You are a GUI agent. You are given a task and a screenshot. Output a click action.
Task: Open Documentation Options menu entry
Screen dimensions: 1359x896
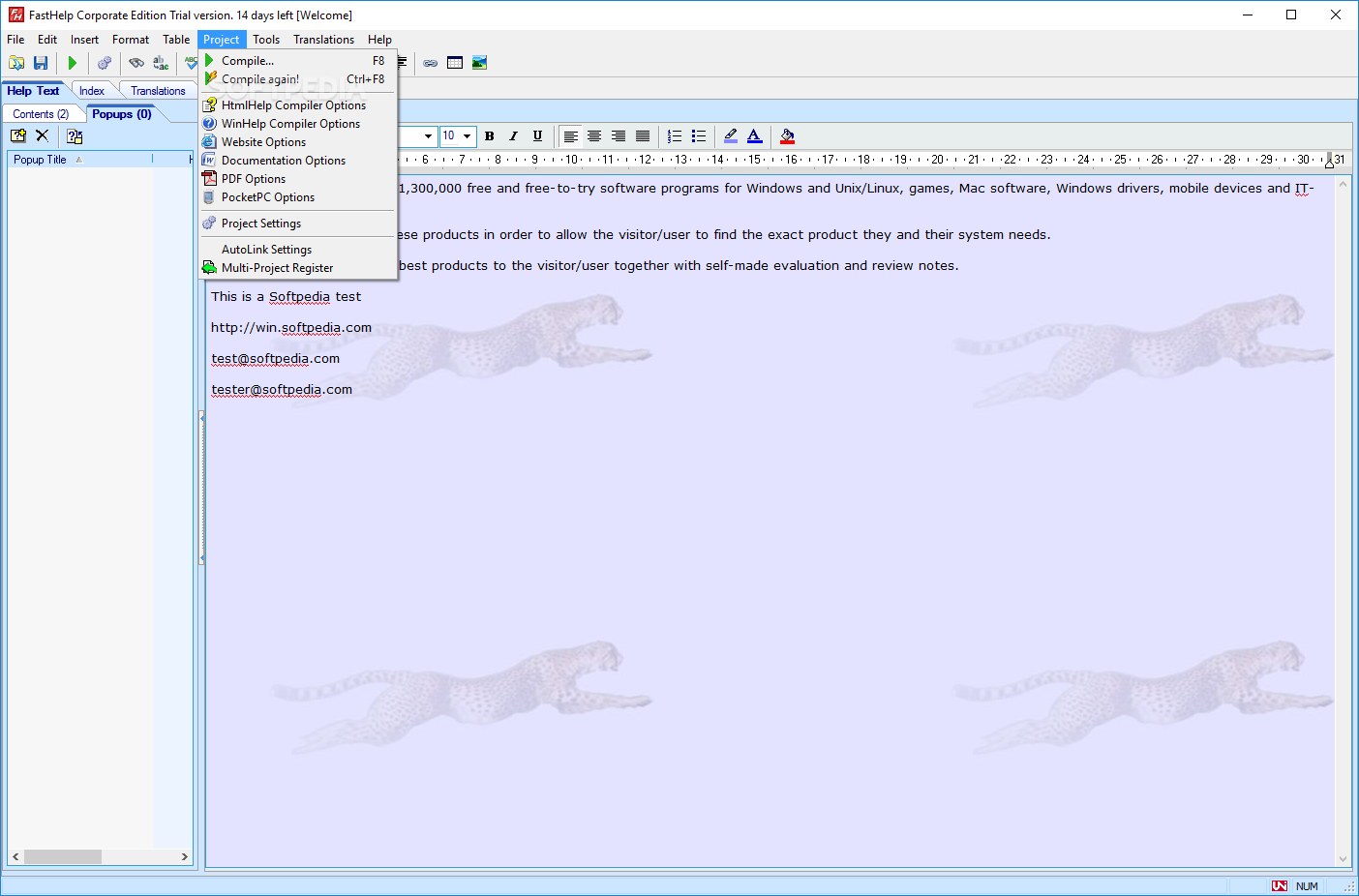click(298, 161)
